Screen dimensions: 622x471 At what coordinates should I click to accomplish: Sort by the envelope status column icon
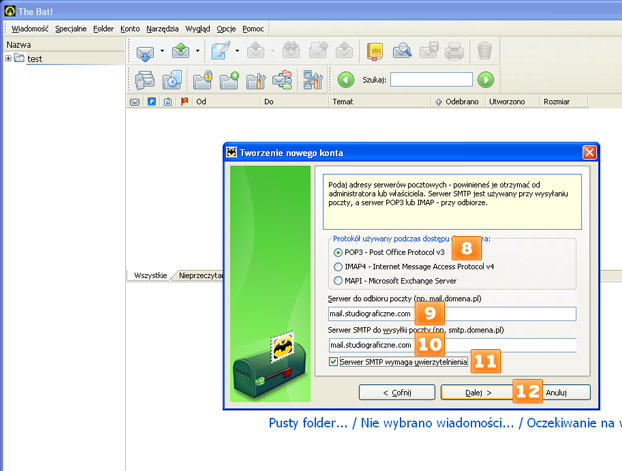coord(135,102)
